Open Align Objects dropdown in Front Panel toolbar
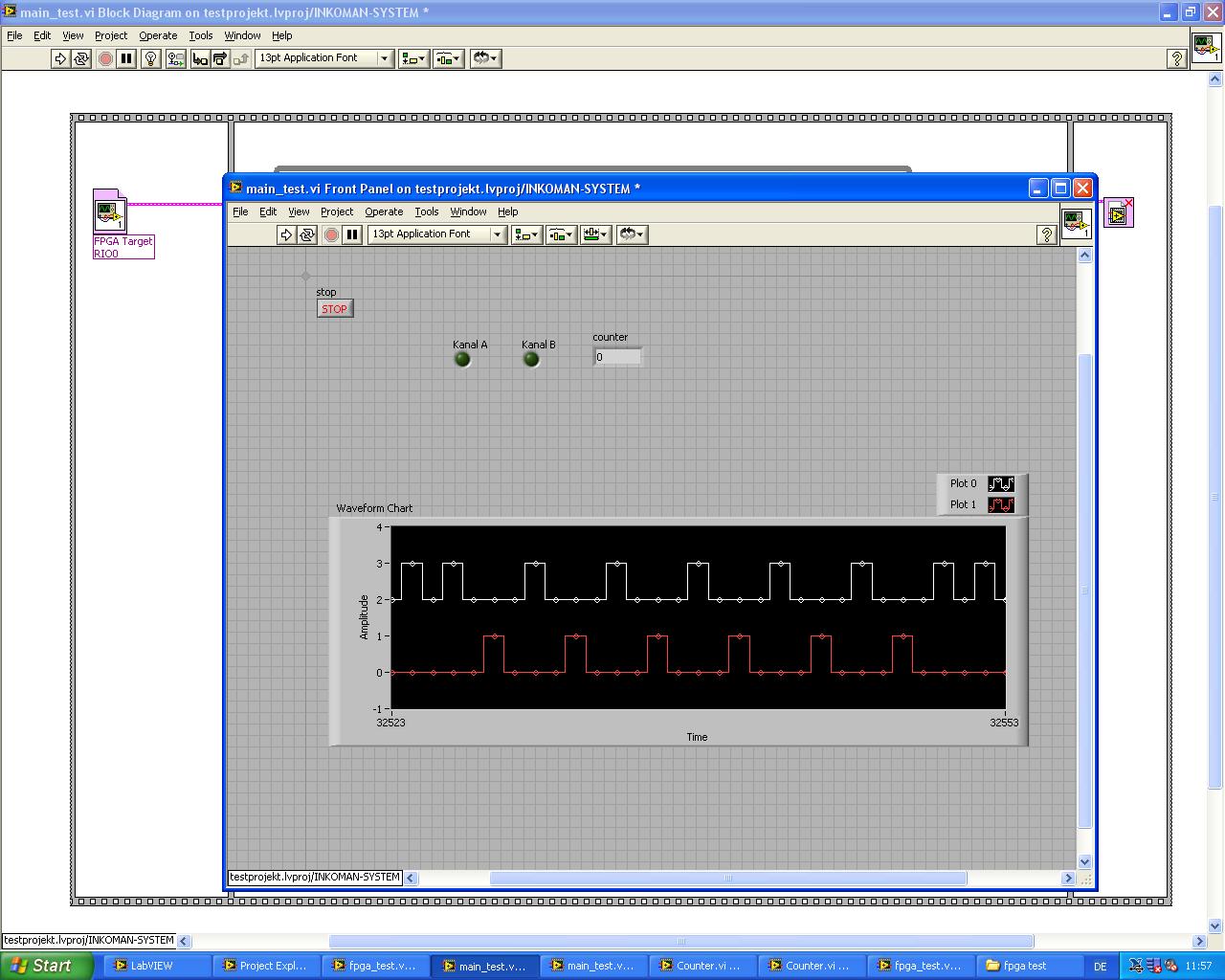 tap(526, 234)
